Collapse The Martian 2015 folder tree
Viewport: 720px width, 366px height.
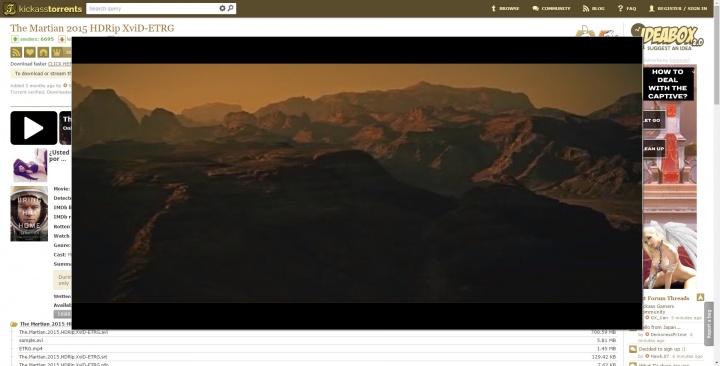point(14,324)
